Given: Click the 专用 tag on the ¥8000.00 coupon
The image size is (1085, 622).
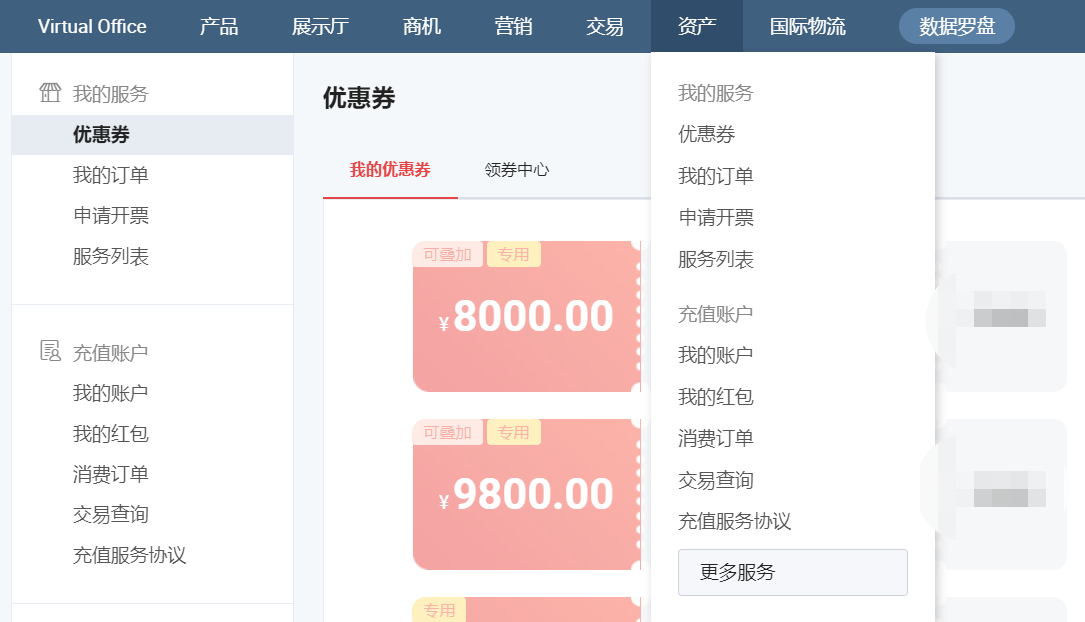Looking at the screenshot, I should 513,255.
